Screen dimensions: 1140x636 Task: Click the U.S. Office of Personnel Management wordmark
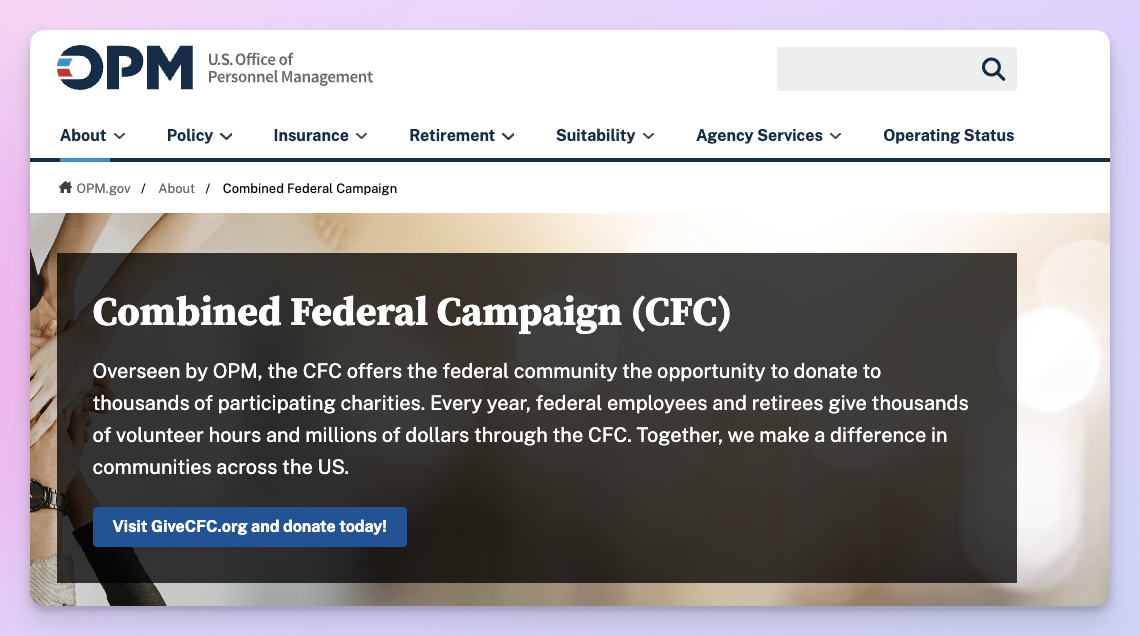[289, 68]
